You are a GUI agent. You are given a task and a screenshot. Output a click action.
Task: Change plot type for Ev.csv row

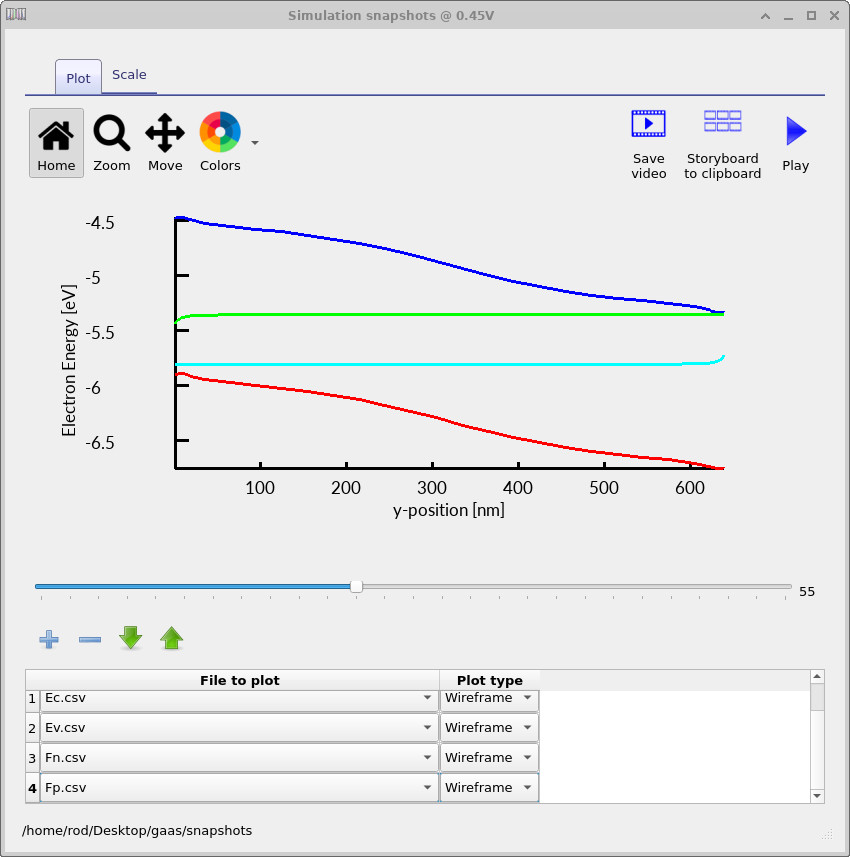pyautogui.click(x=489, y=728)
